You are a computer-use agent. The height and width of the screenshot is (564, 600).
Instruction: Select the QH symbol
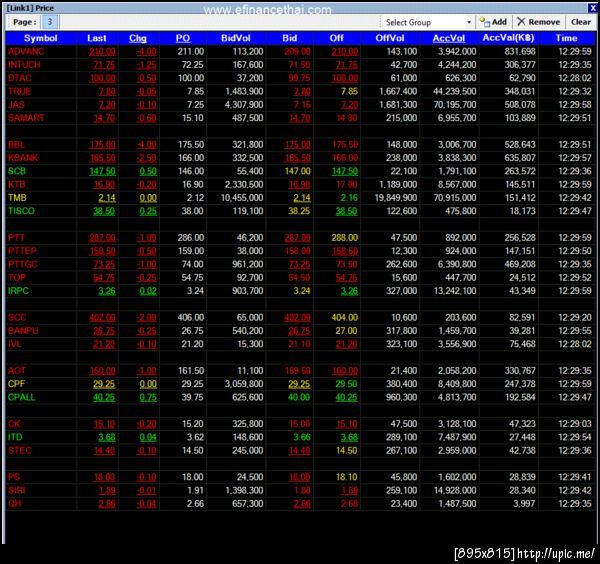tap(15, 504)
